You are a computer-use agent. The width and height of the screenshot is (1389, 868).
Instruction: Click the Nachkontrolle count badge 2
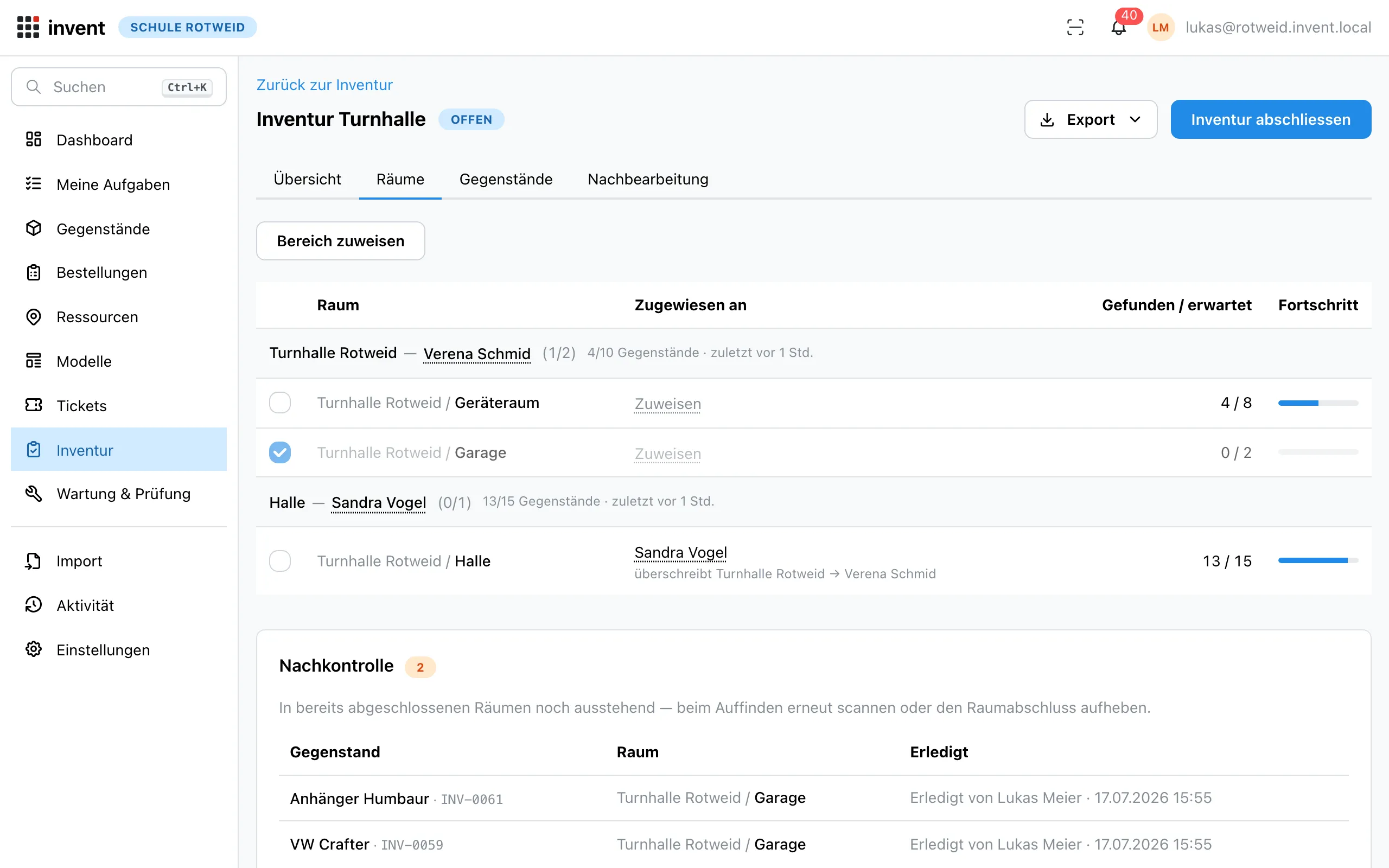420,667
